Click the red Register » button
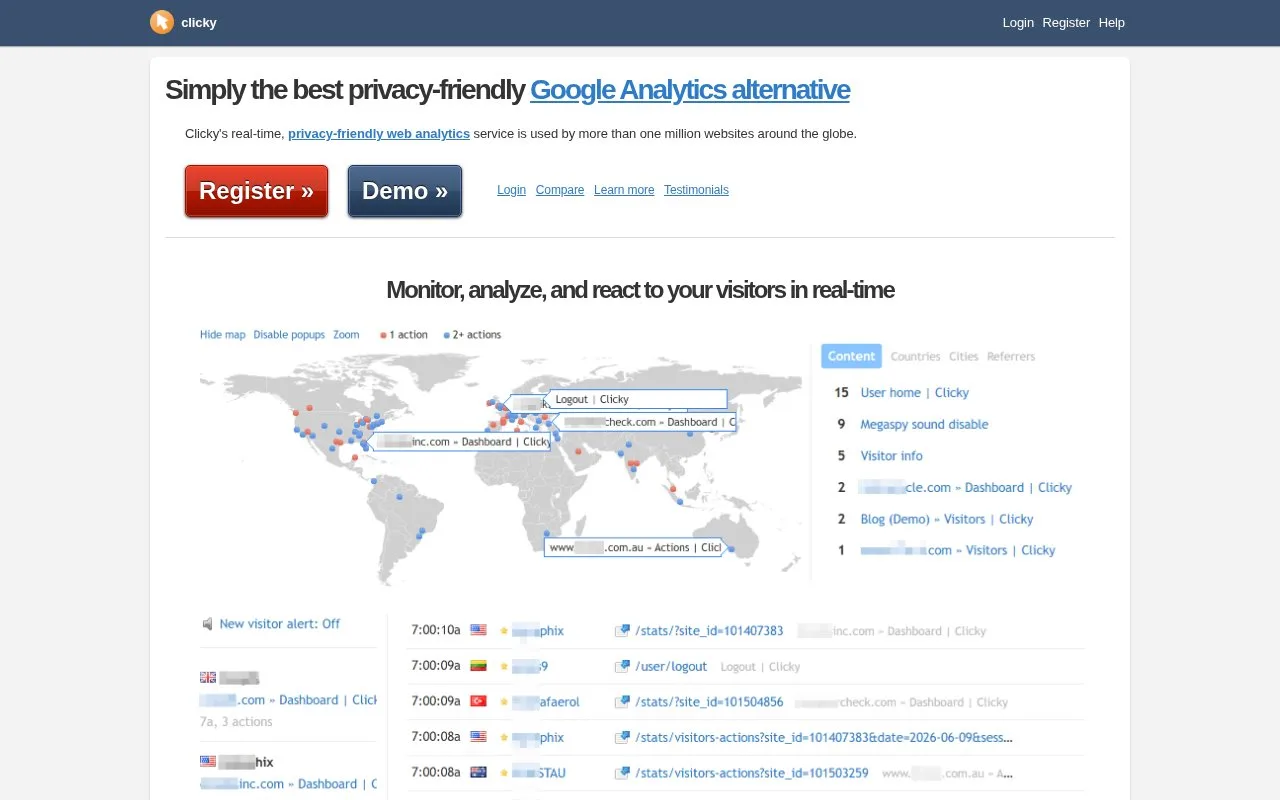The height and width of the screenshot is (800, 1280). [x=256, y=191]
